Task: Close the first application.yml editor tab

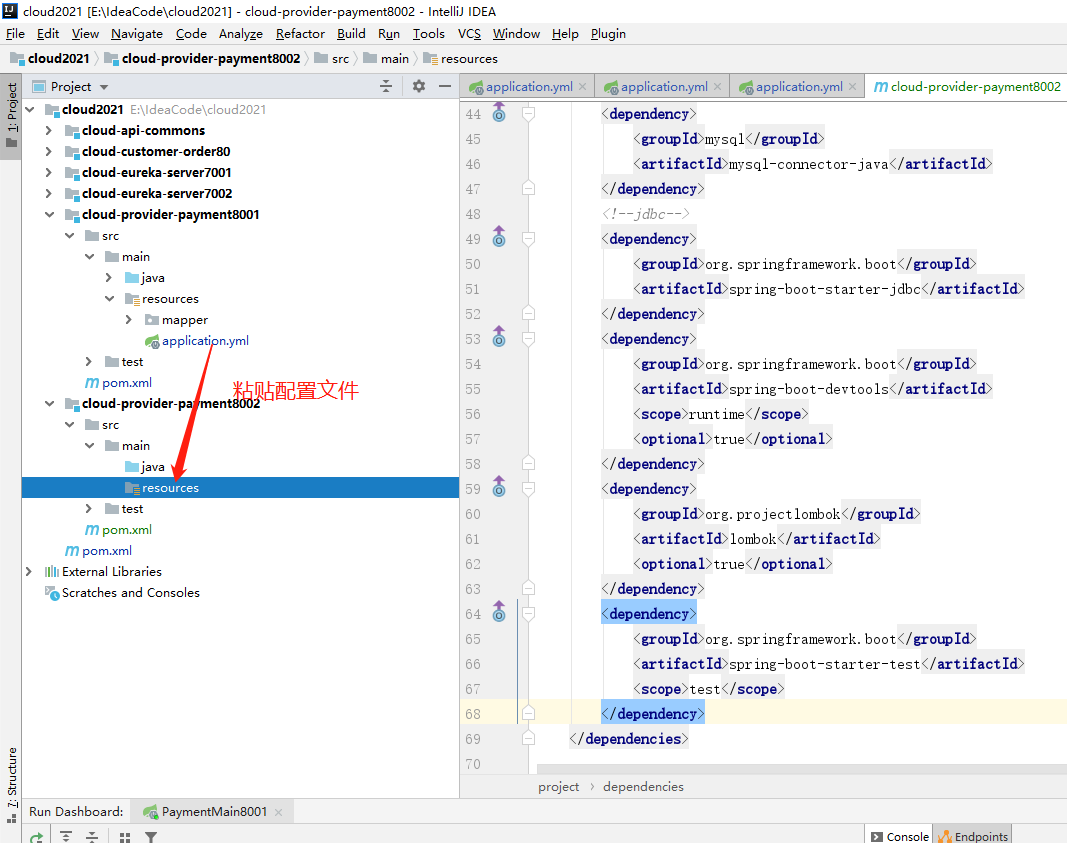Action: (x=582, y=86)
